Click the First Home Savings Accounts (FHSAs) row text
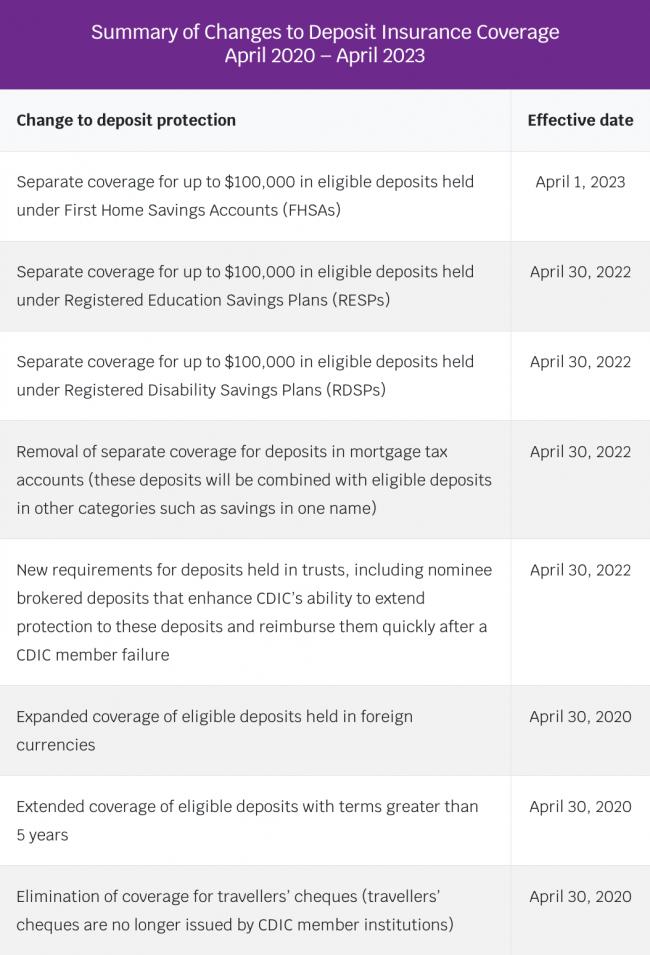Image resolution: width=650 pixels, height=955 pixels. point(245,196)
